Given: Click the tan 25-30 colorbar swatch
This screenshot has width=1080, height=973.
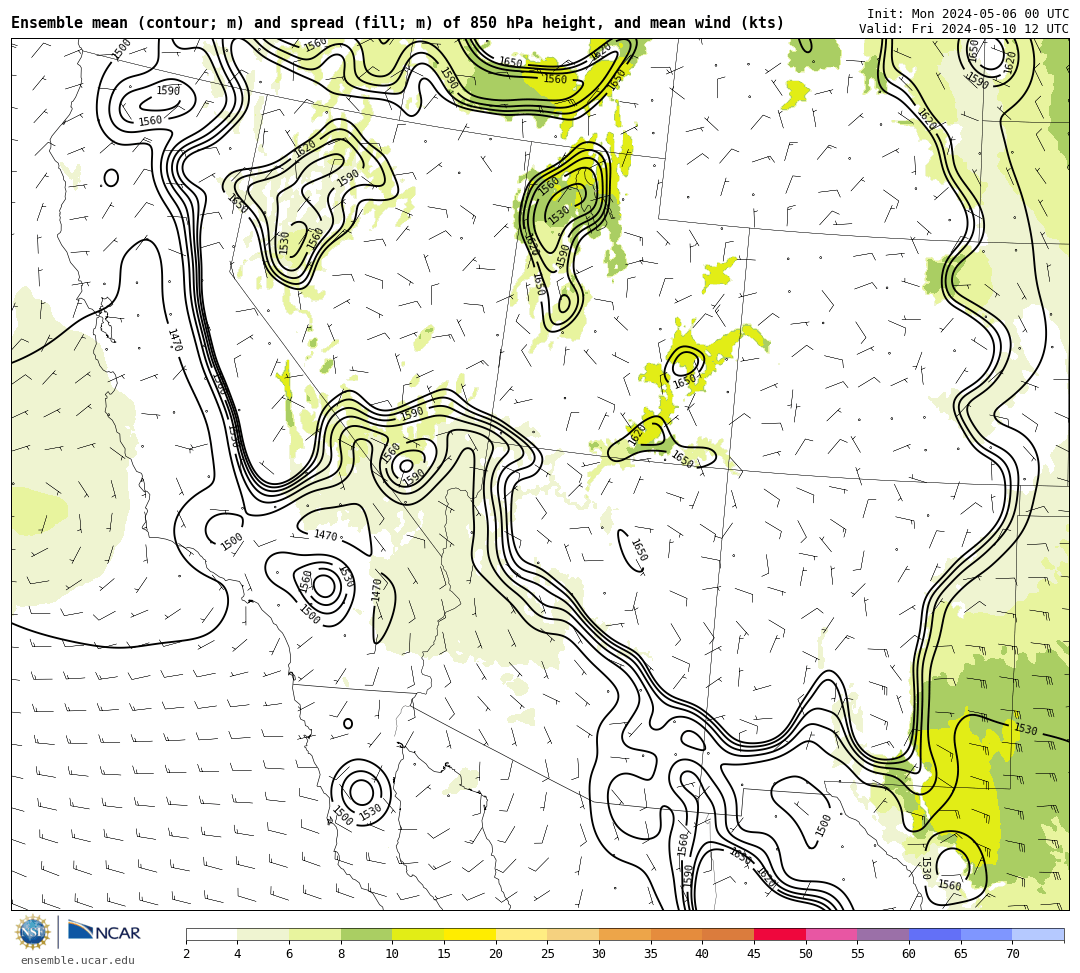Looking at the screenshot, I should [x=573, y=934].
